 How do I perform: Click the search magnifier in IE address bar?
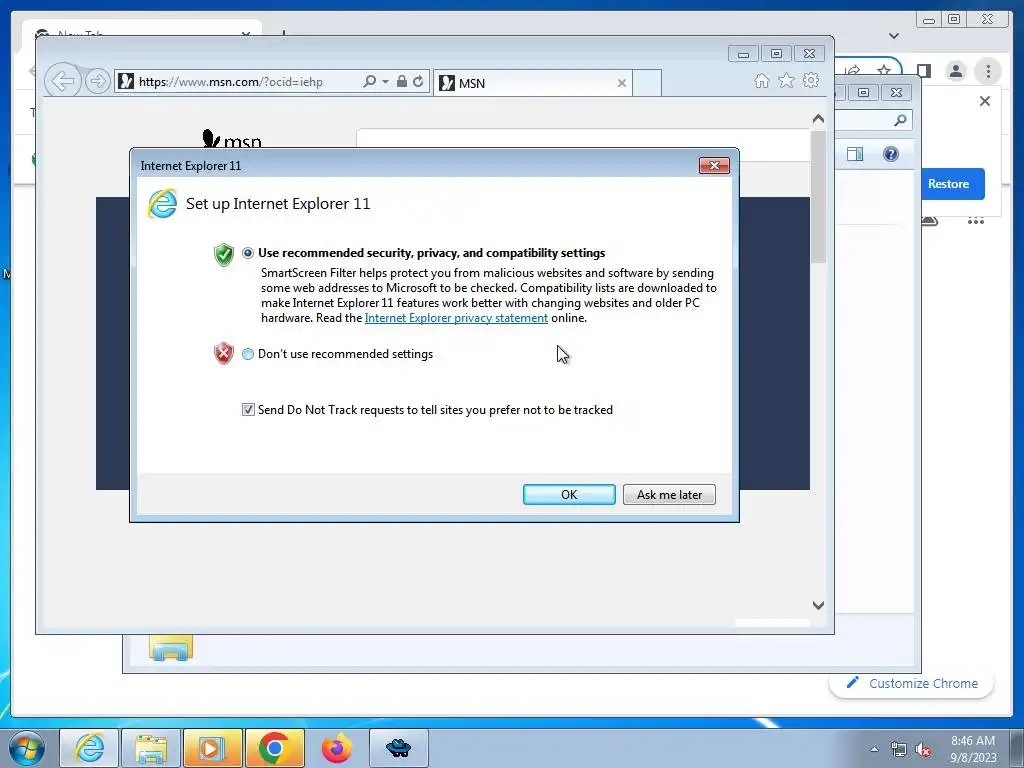(x=370, y=82)
